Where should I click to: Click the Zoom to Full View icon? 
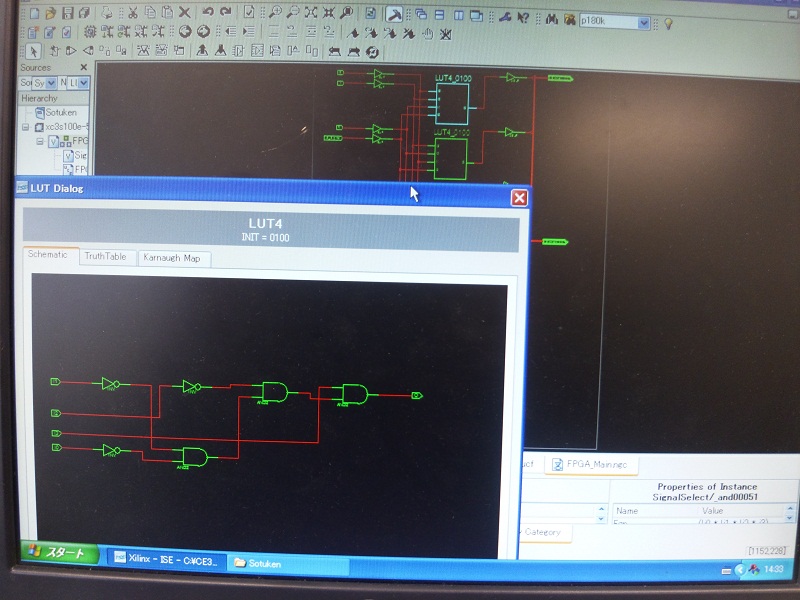click(311, 13)
